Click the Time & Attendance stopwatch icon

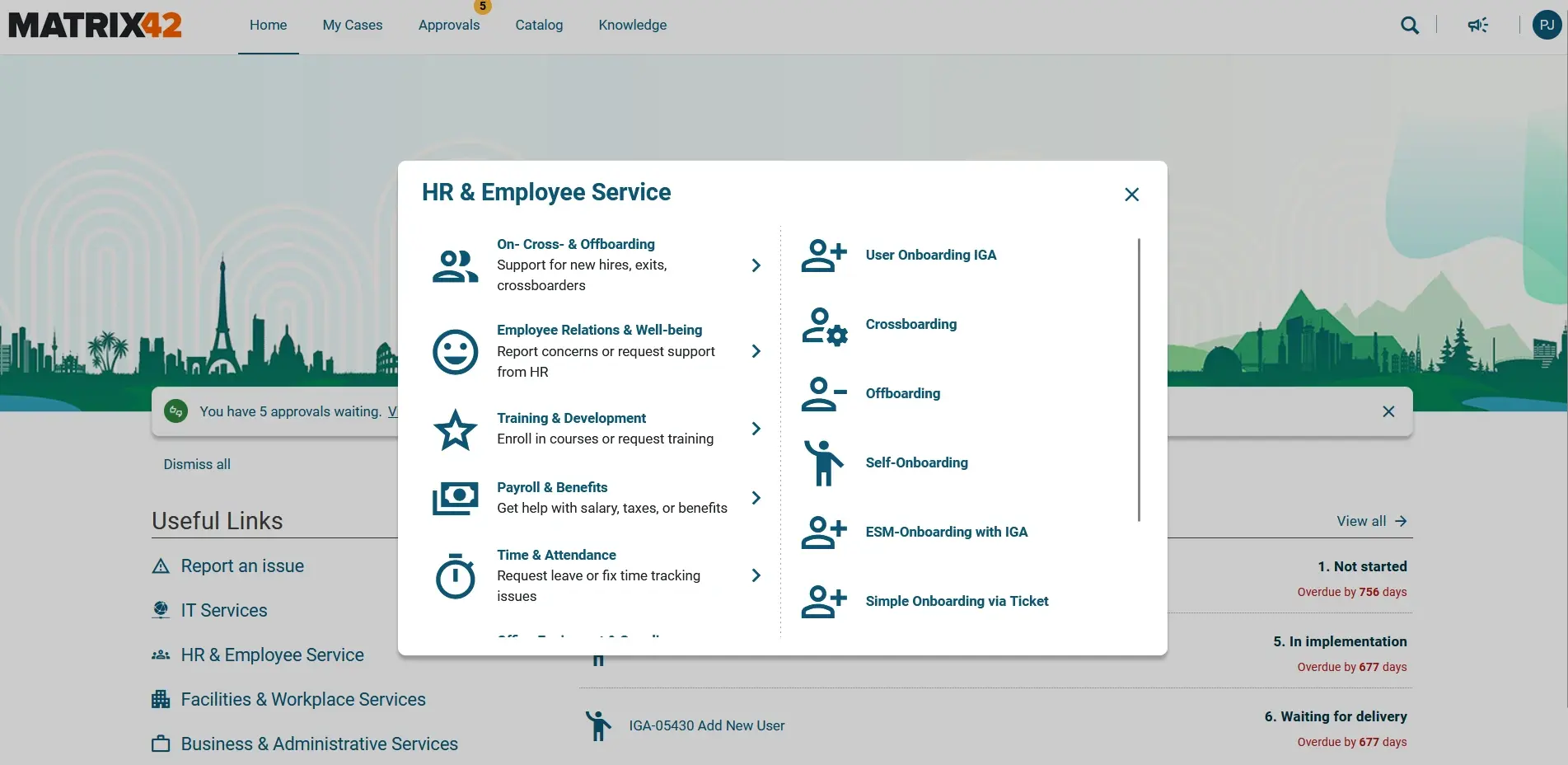455,575
